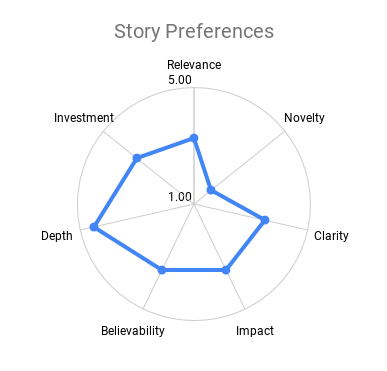Click the blue line between Depth and Investment
Image resolution: width=387 pixels, height=371 pixels.
115,193
